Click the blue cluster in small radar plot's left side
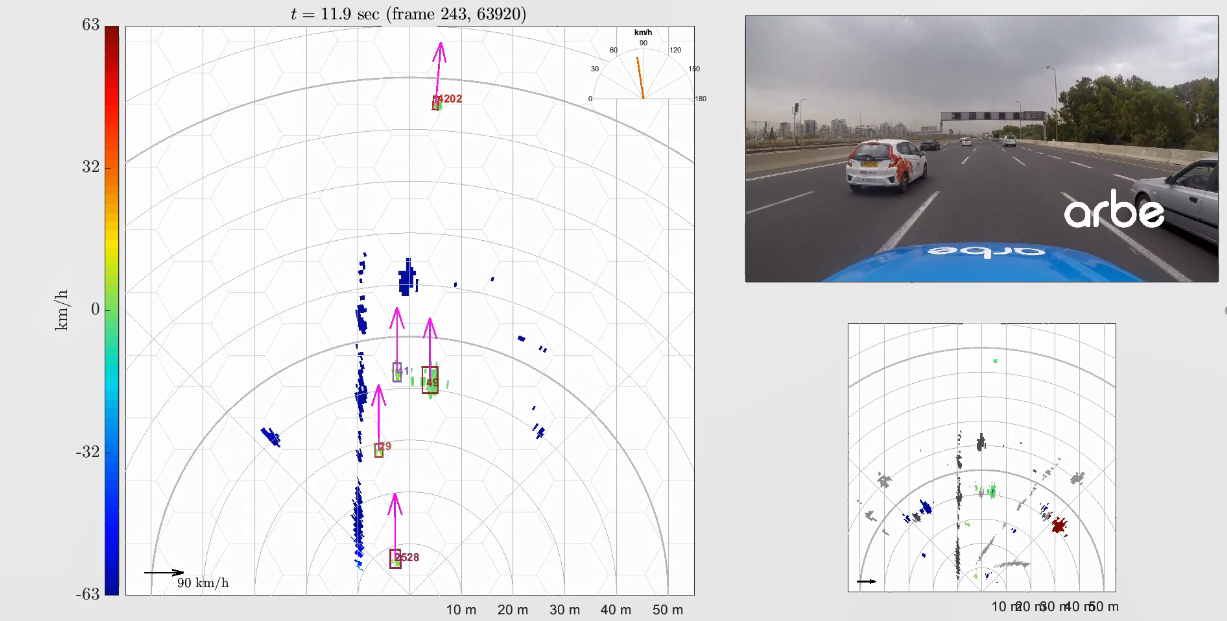 [924, 508]
